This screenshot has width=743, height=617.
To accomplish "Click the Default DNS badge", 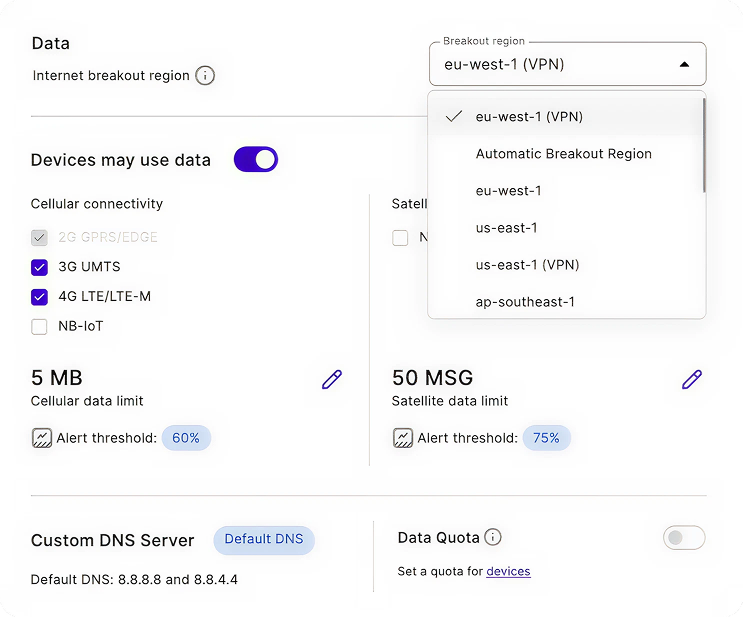I will (263, 540).
